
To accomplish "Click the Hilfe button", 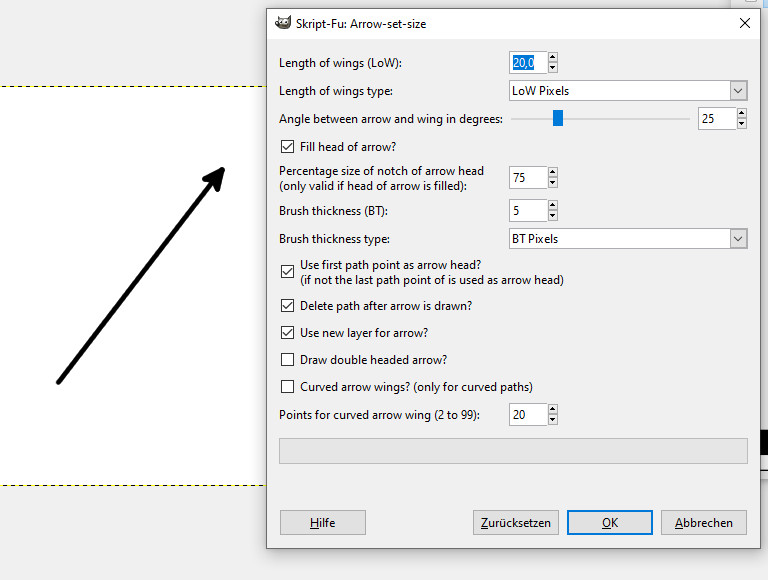I will (323, 523).
